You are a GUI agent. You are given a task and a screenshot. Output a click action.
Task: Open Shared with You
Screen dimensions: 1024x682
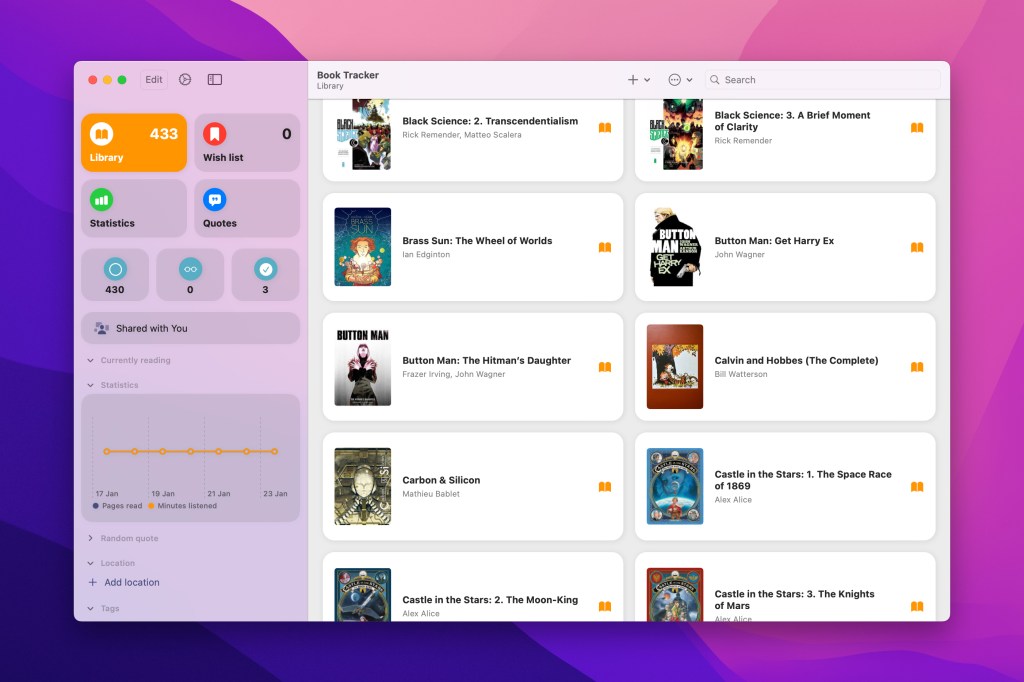point(191,328)
